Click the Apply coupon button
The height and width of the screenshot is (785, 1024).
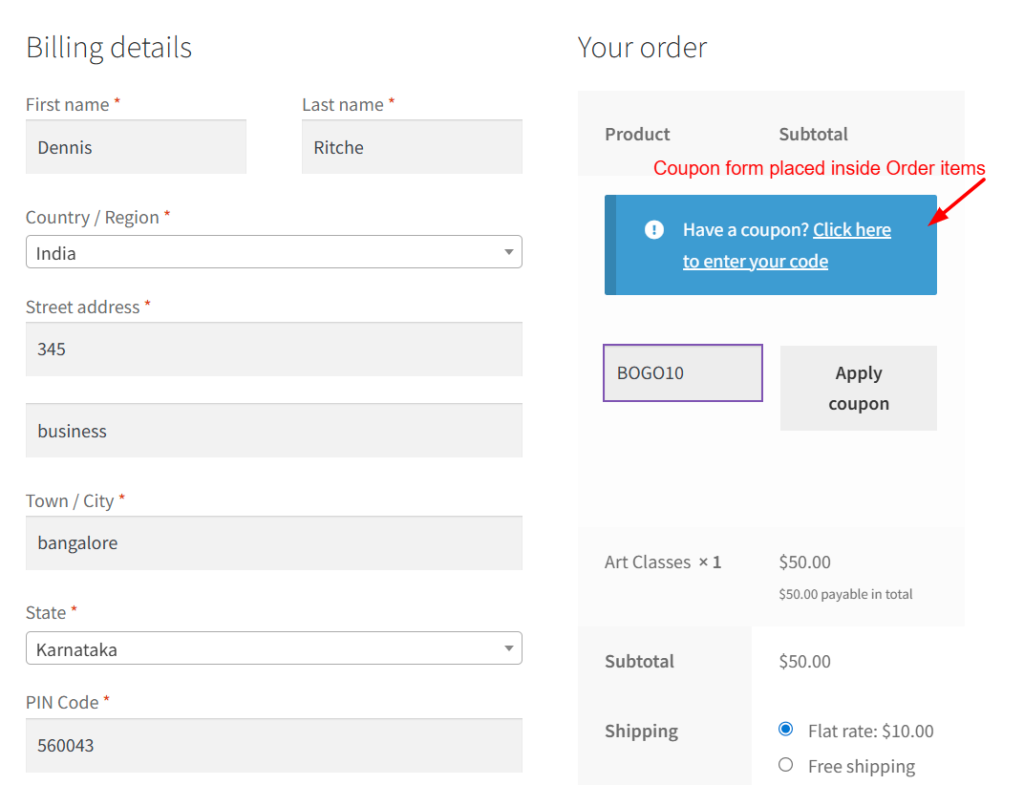(x=857, y=388)
